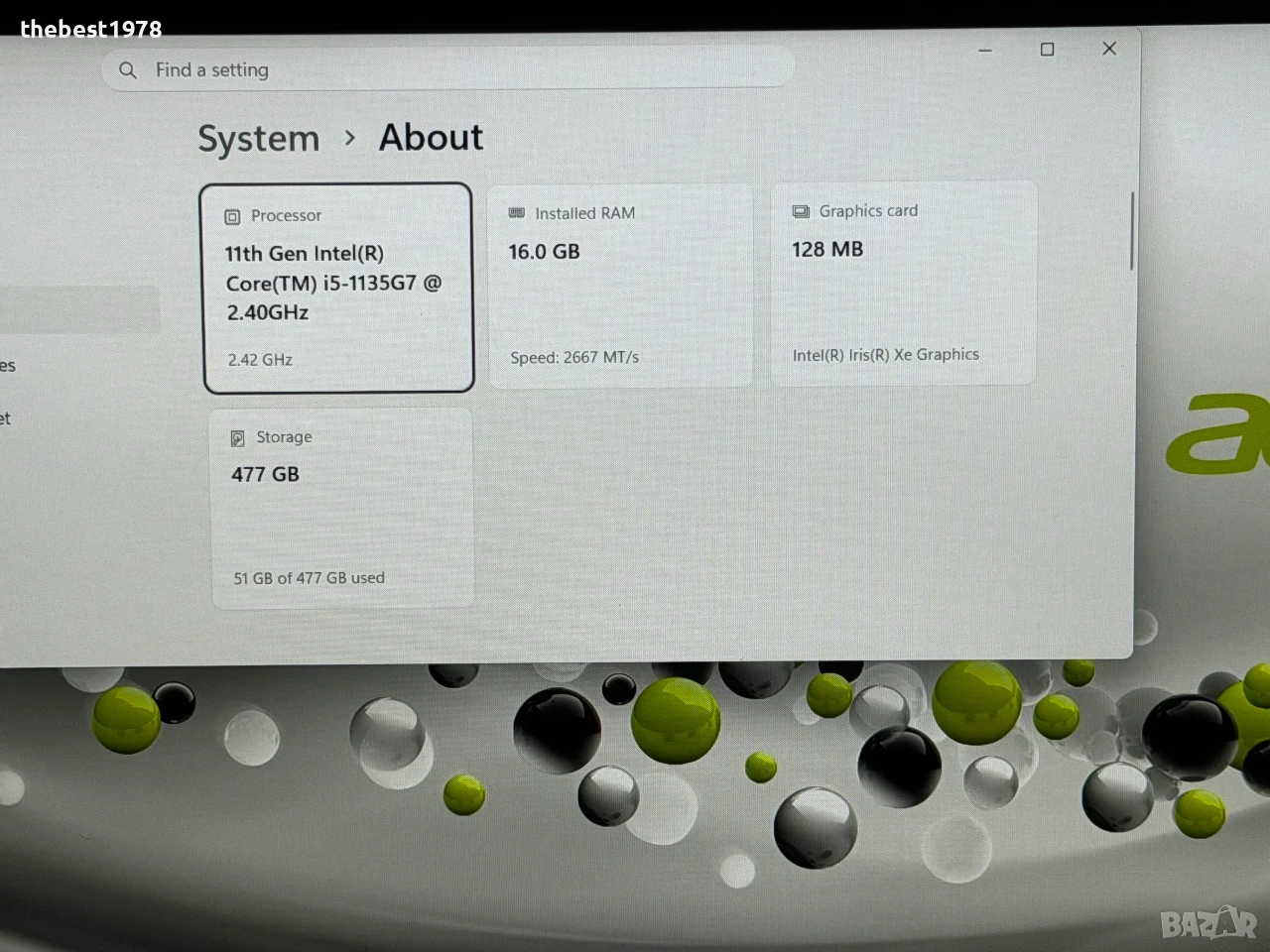Viewport: 1270px width, 952px height.
Task: Minimize the Settings window
Action: (x=985, y=50)
